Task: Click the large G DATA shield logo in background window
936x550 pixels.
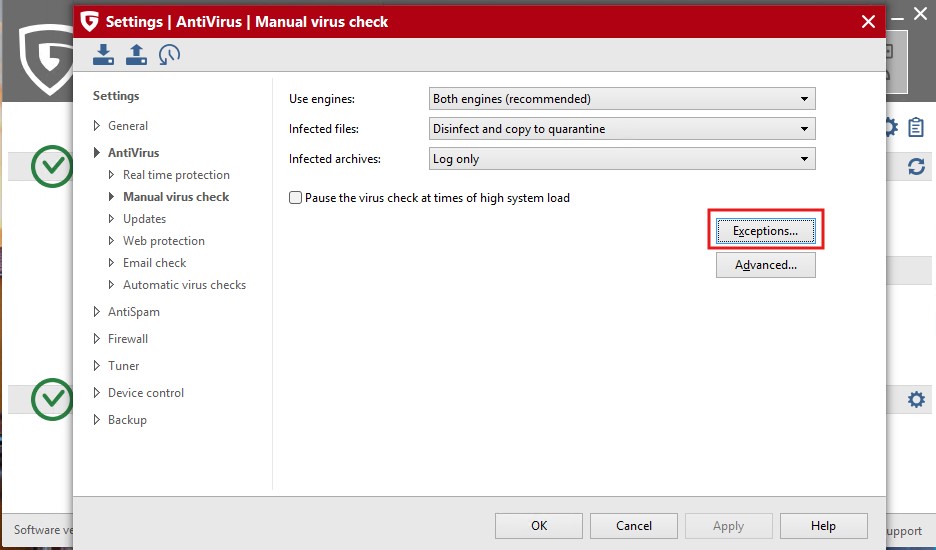Action: point(46,60)
